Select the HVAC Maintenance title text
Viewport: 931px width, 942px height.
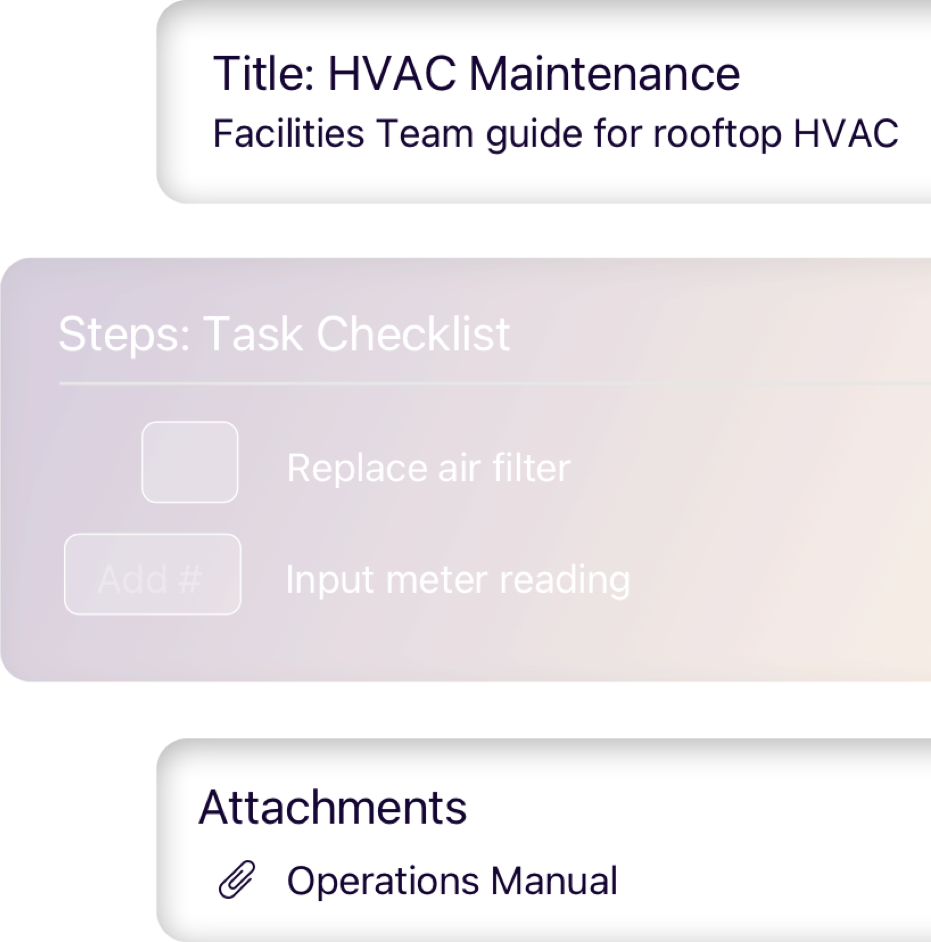[534, 74]
